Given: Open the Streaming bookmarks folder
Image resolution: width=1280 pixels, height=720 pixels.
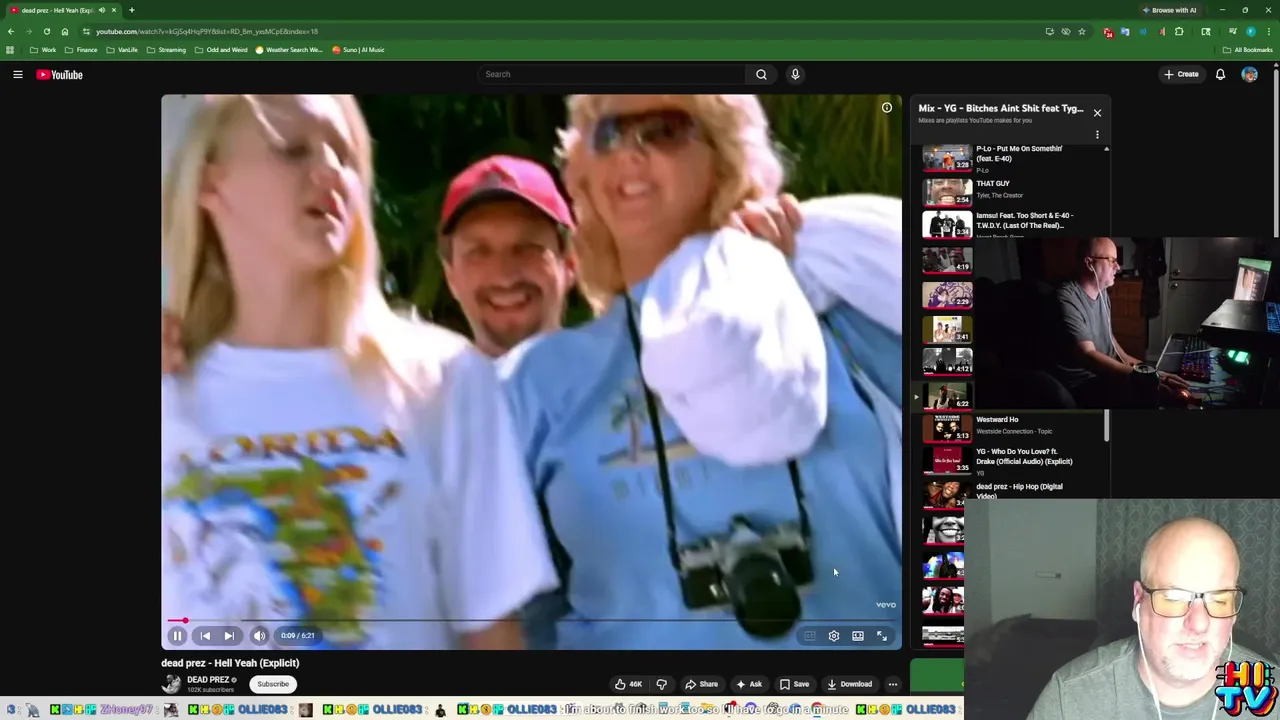Looking at the screenshot, I should pos(165,50).
